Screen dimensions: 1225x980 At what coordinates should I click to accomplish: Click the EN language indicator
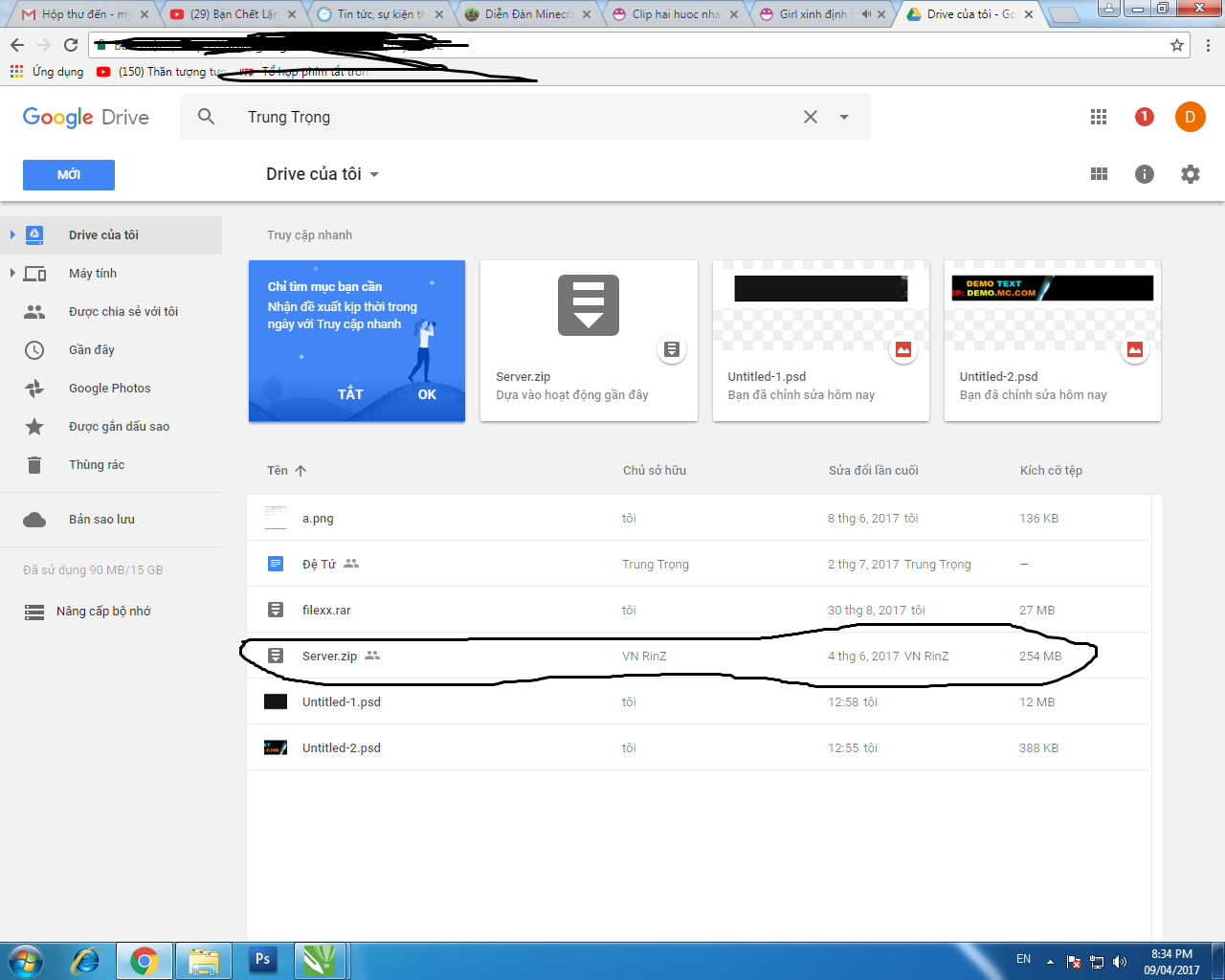(1023, 959)
